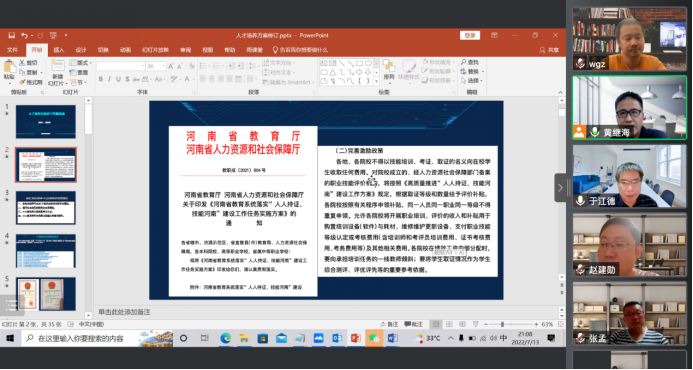Image resolution: width=693 pixels, height=370 pixels.
Task: Reset the slide with 重置
Action: tap(79, 72)
